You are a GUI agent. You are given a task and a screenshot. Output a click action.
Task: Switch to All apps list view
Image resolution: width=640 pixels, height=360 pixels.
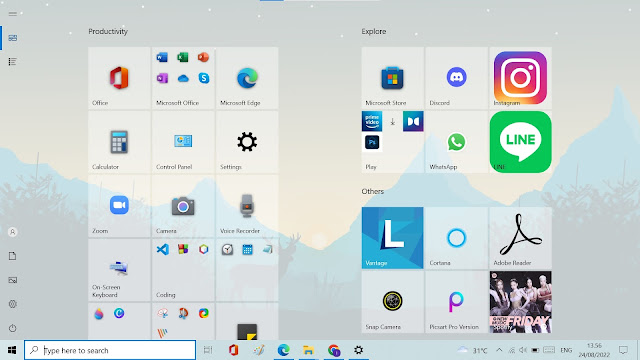13,62
